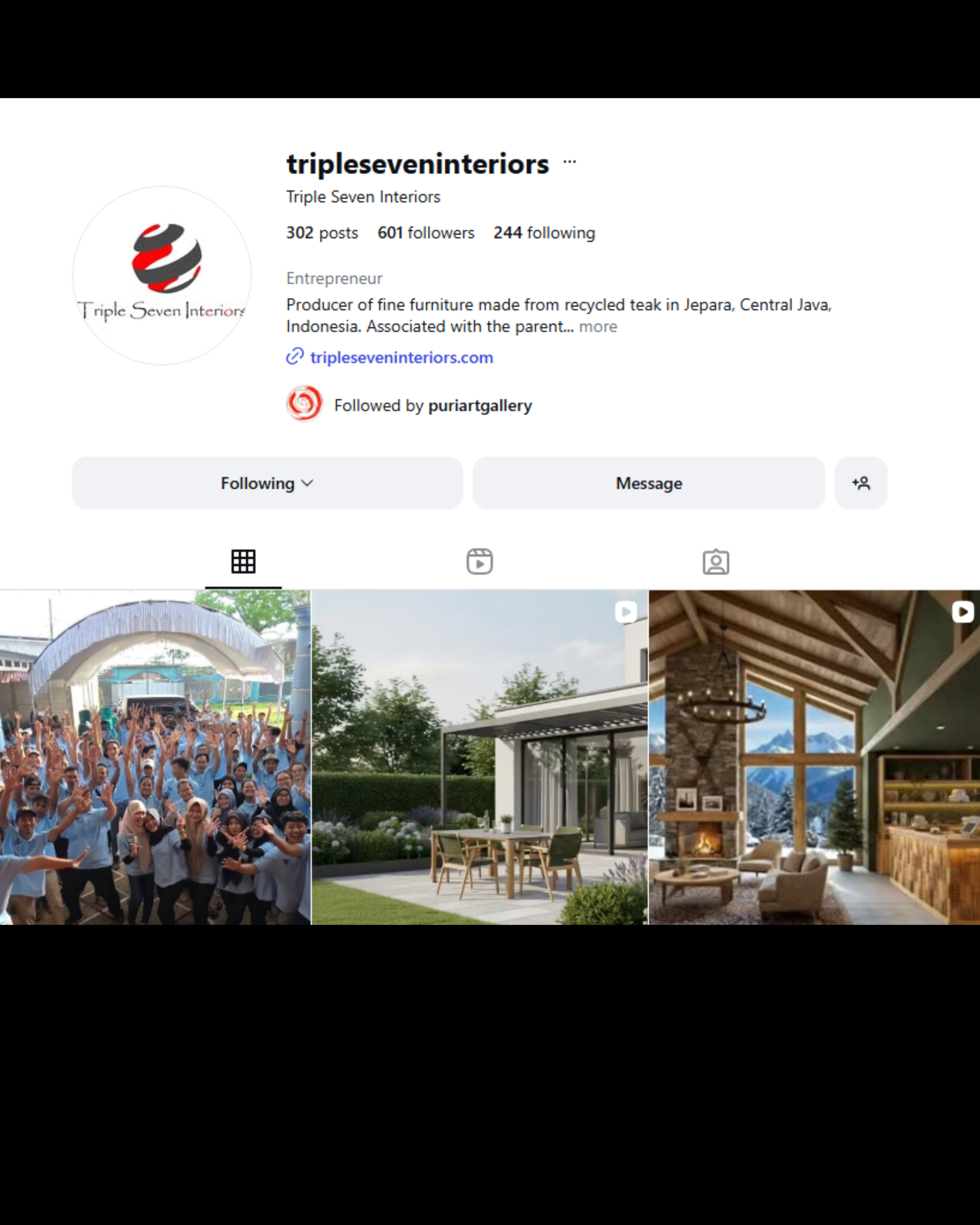
Task: Click reel icon on patio dining post
Action: 626,612
